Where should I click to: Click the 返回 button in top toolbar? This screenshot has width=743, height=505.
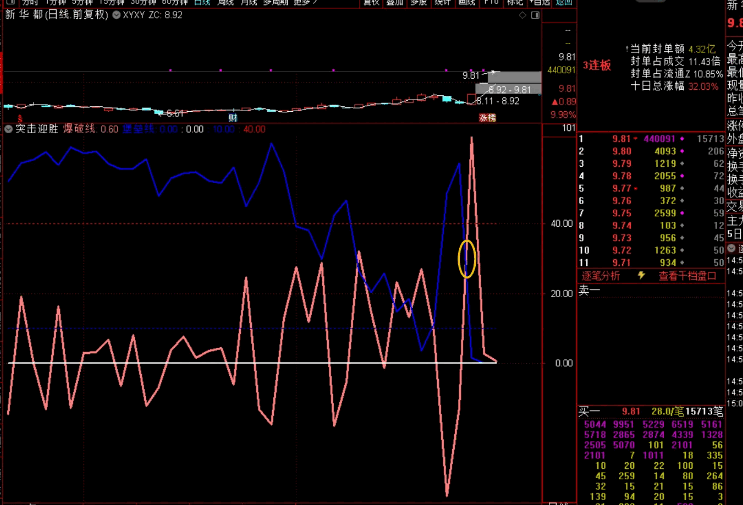coord(564,3)
